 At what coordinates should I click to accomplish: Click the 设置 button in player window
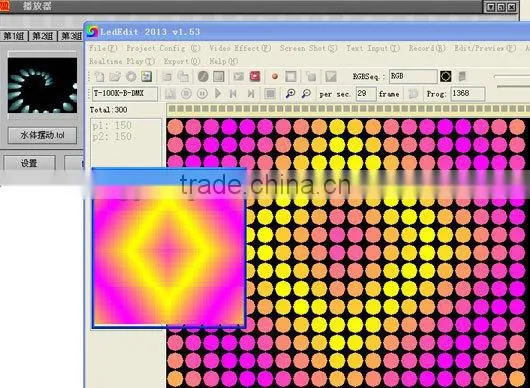point(29,164)
